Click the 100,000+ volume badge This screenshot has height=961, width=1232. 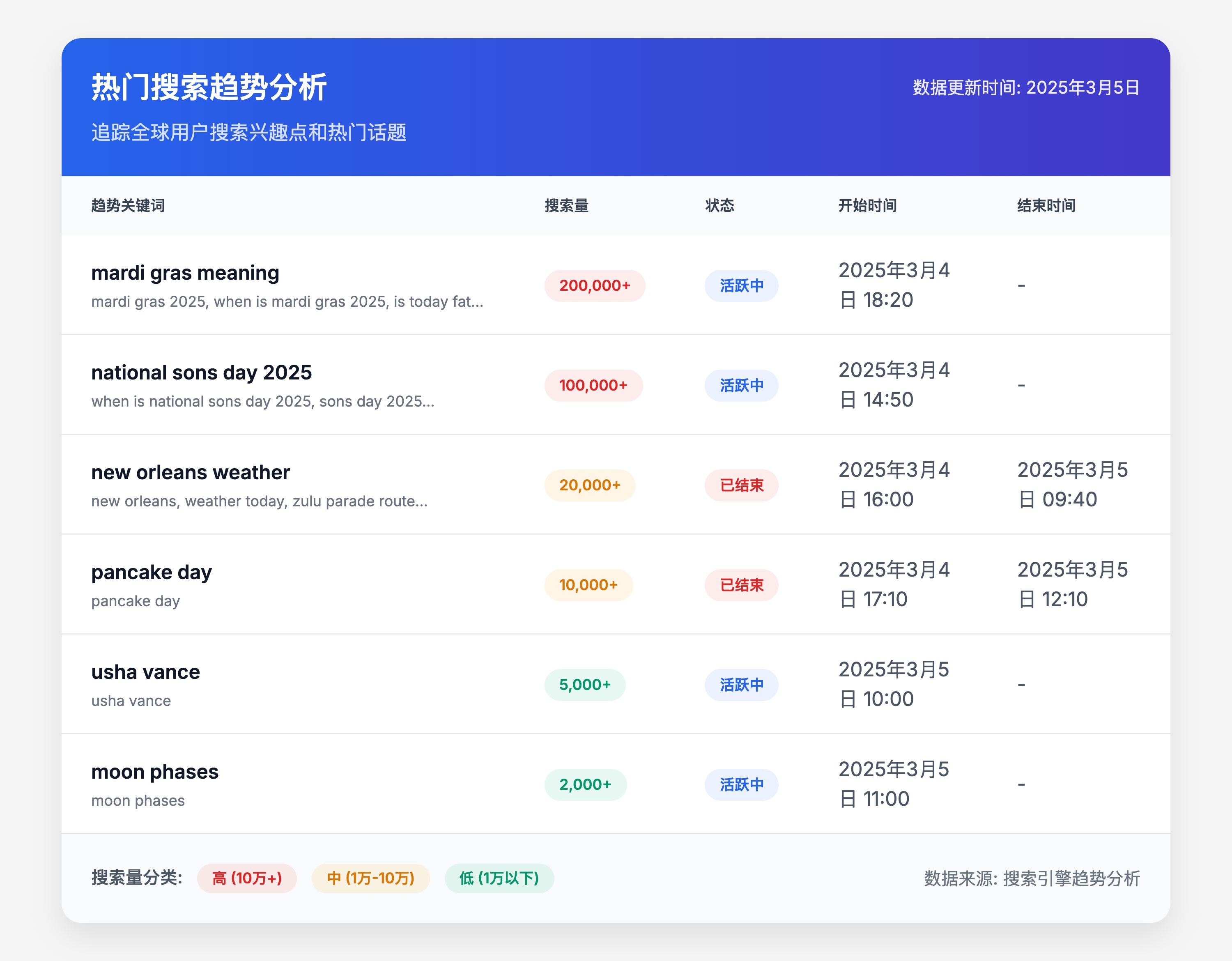(x=593, y=386)
